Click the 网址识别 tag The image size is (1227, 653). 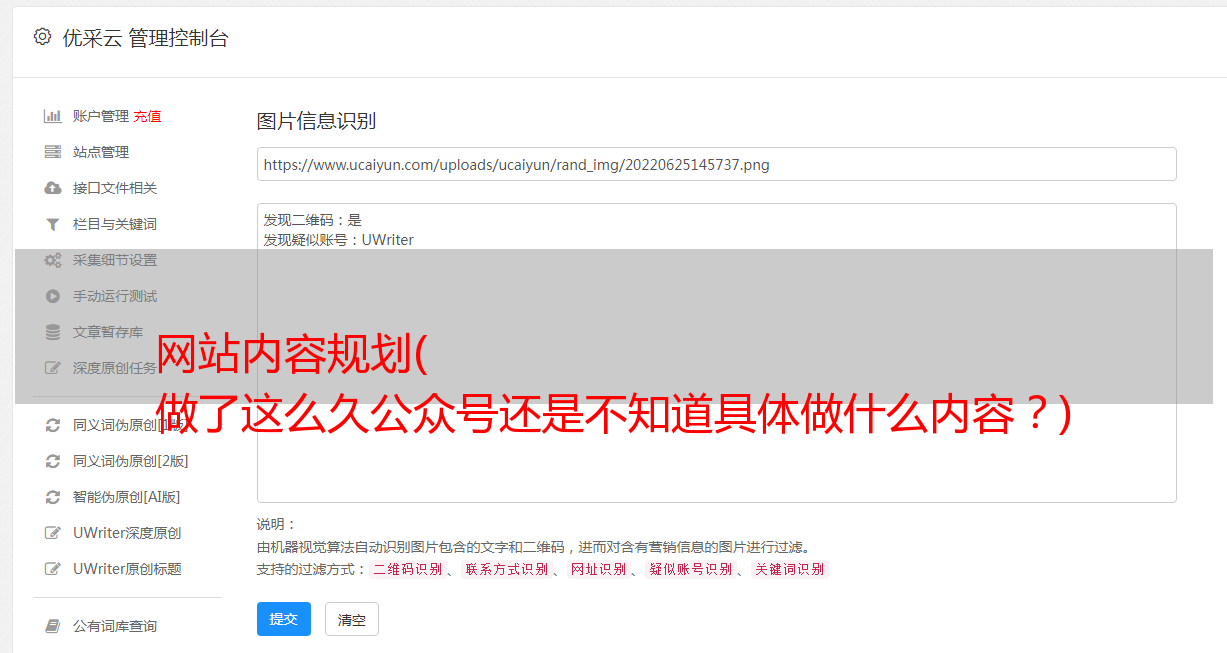598,569
